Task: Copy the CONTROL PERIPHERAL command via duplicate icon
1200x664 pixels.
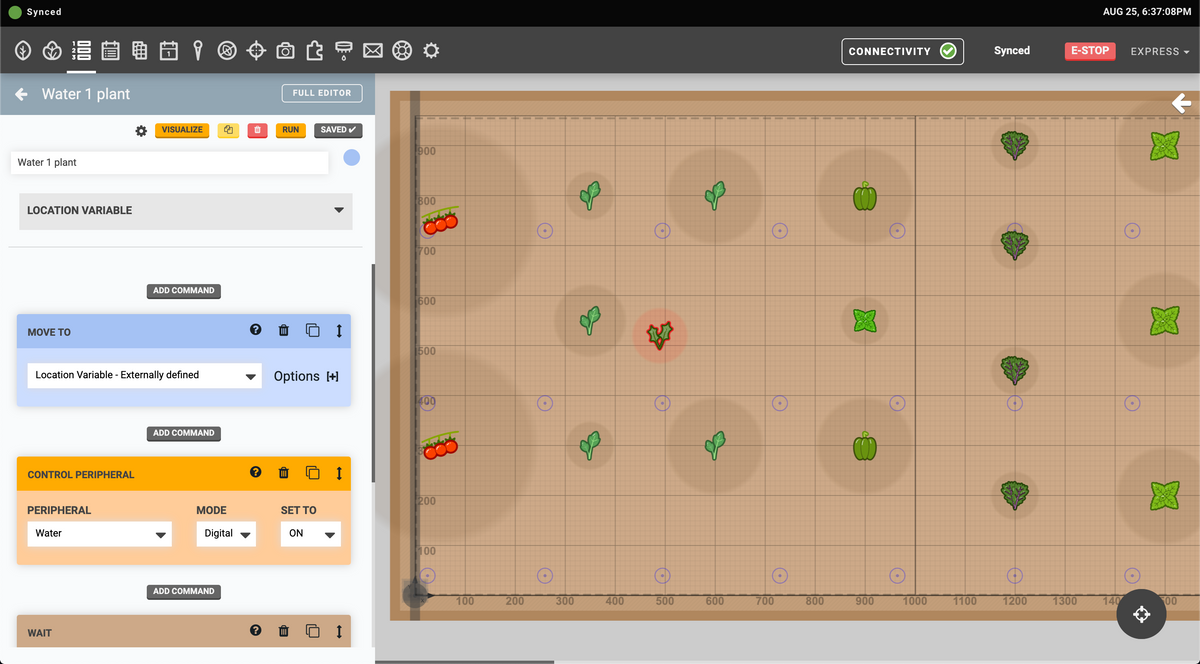Action: (312, 472)
